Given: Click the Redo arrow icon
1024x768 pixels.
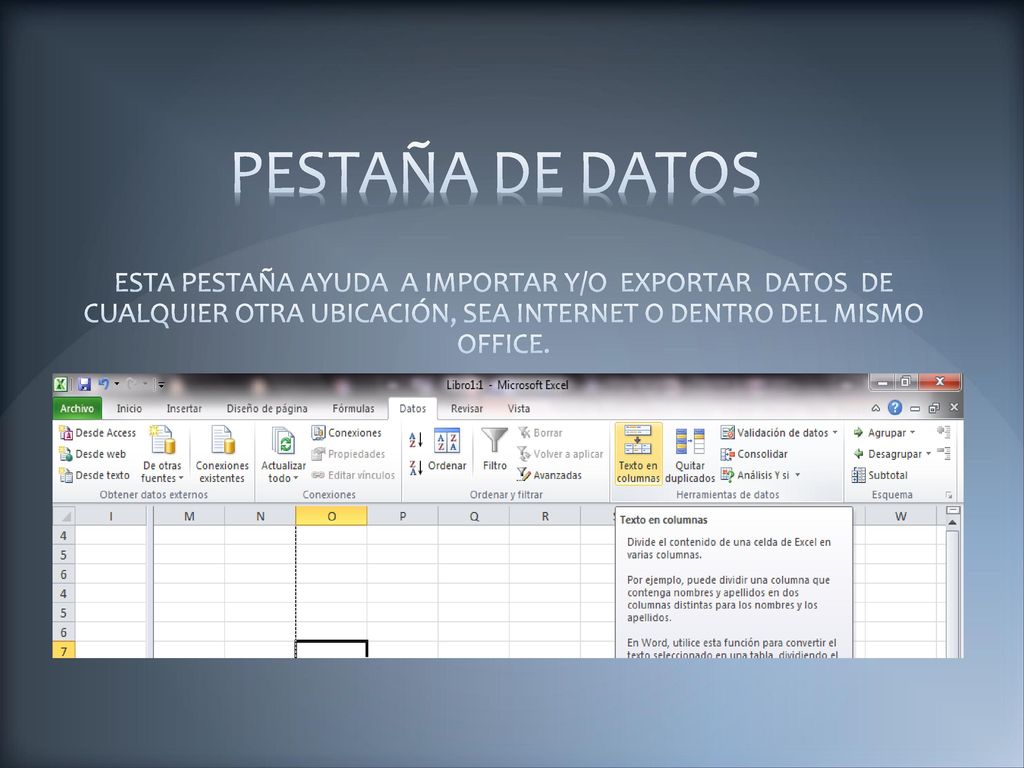Looking at the screenshot, I should coord(131,385).
